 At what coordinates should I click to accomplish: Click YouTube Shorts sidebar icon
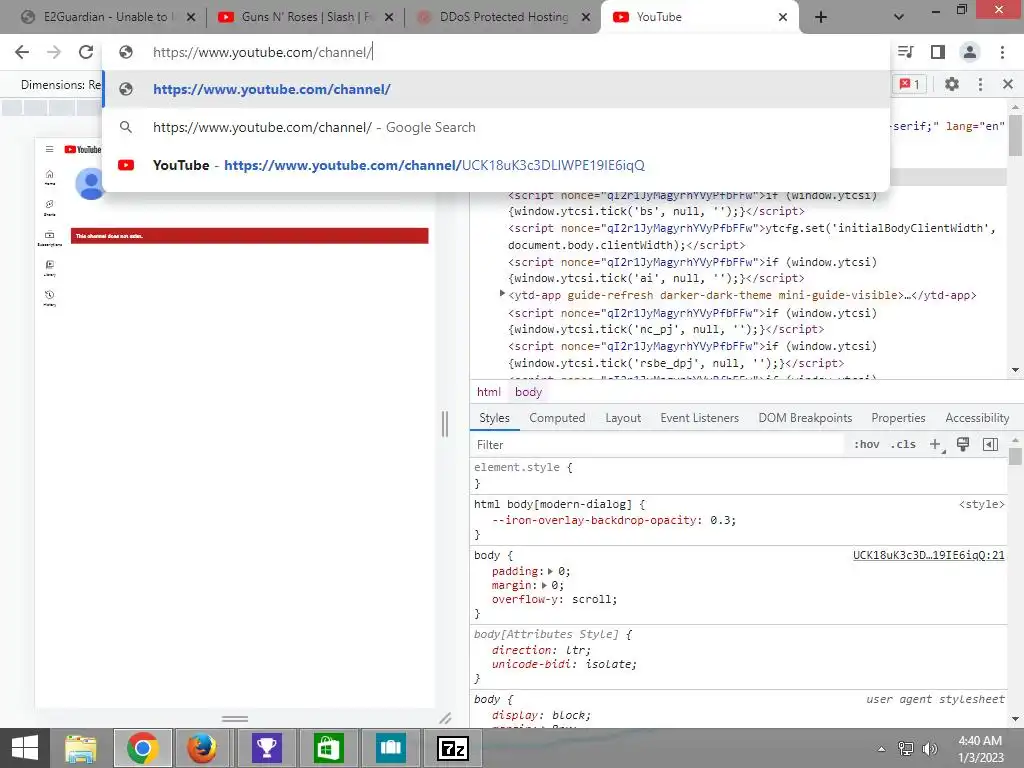(50, 207)
